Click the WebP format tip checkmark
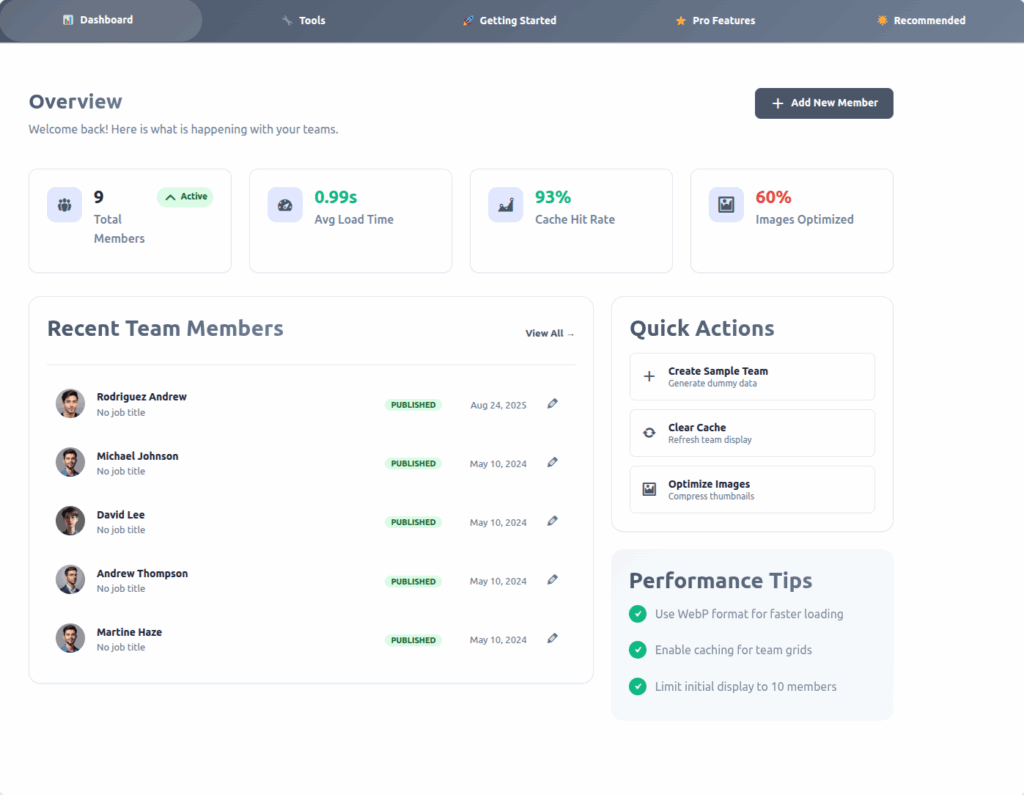The image size is (1024, 795). tap(638, 614)
